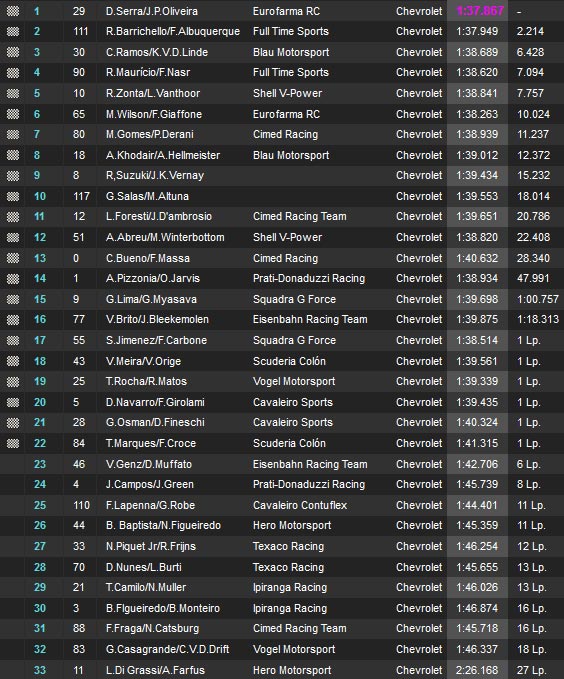Select driver pair F.Lapenna/G.Robe

150,505
